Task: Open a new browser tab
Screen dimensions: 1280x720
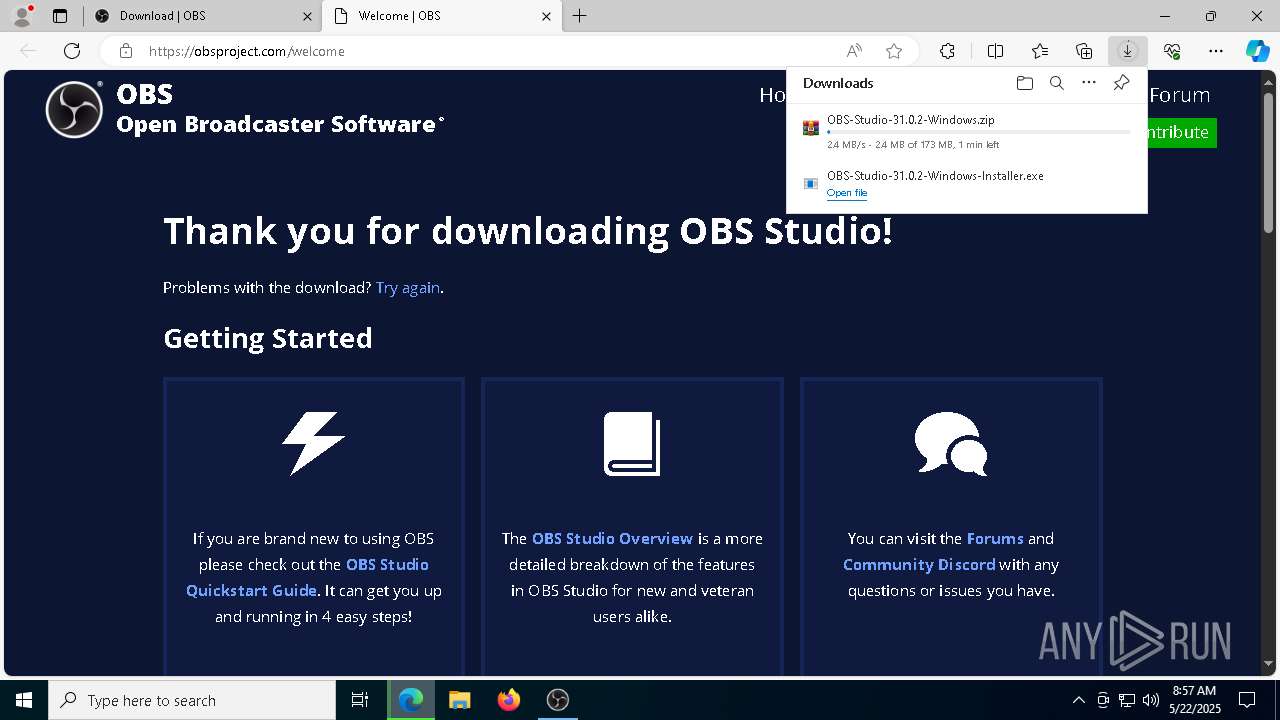Action: pyautogui.click(x=580, y=16)
